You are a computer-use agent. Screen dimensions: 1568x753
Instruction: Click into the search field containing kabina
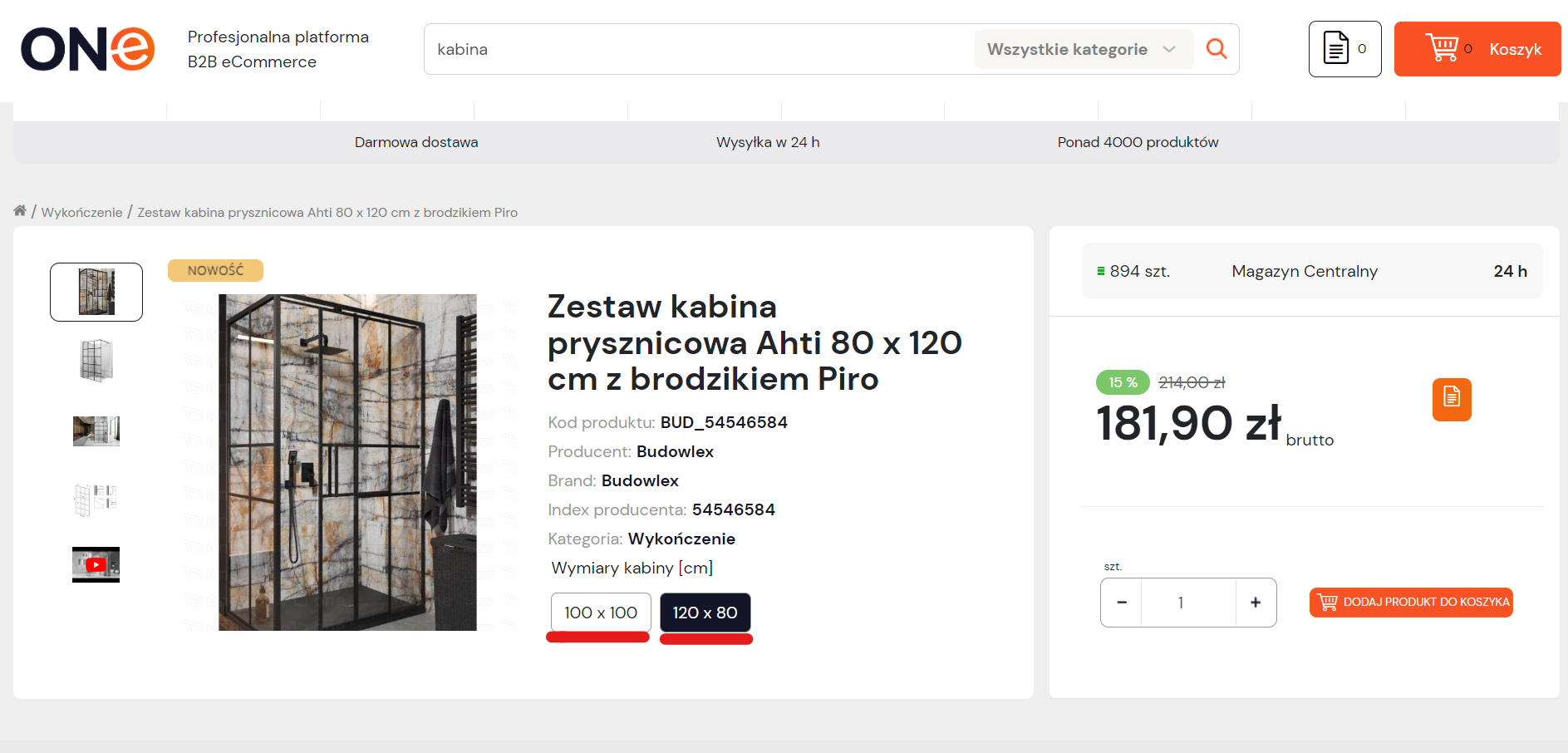(x=698, y=49)
